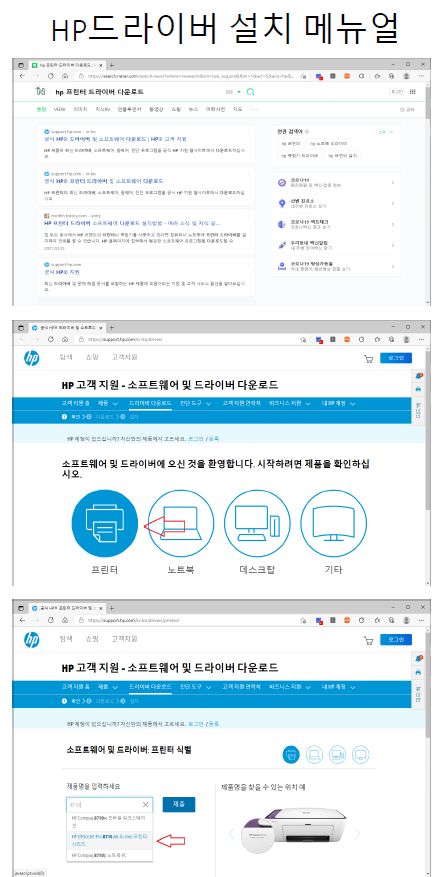Click small desktop type icon in third screenshot
The image size is (443, 877).
[x=338, y=755]
